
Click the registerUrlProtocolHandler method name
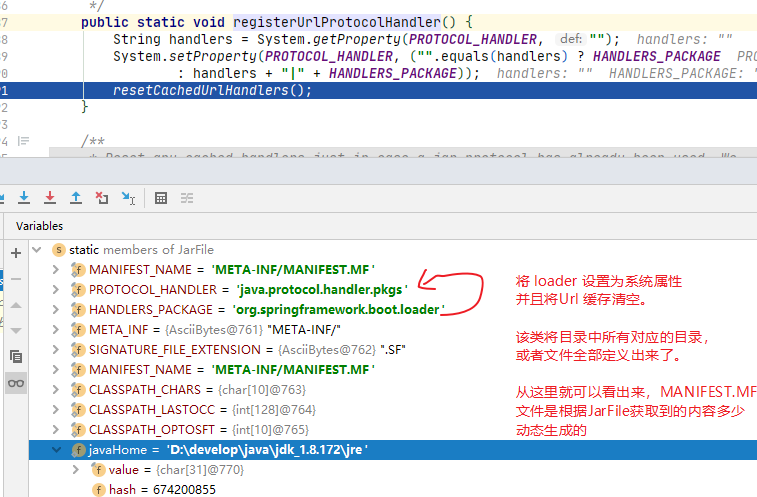pos(337,22)
